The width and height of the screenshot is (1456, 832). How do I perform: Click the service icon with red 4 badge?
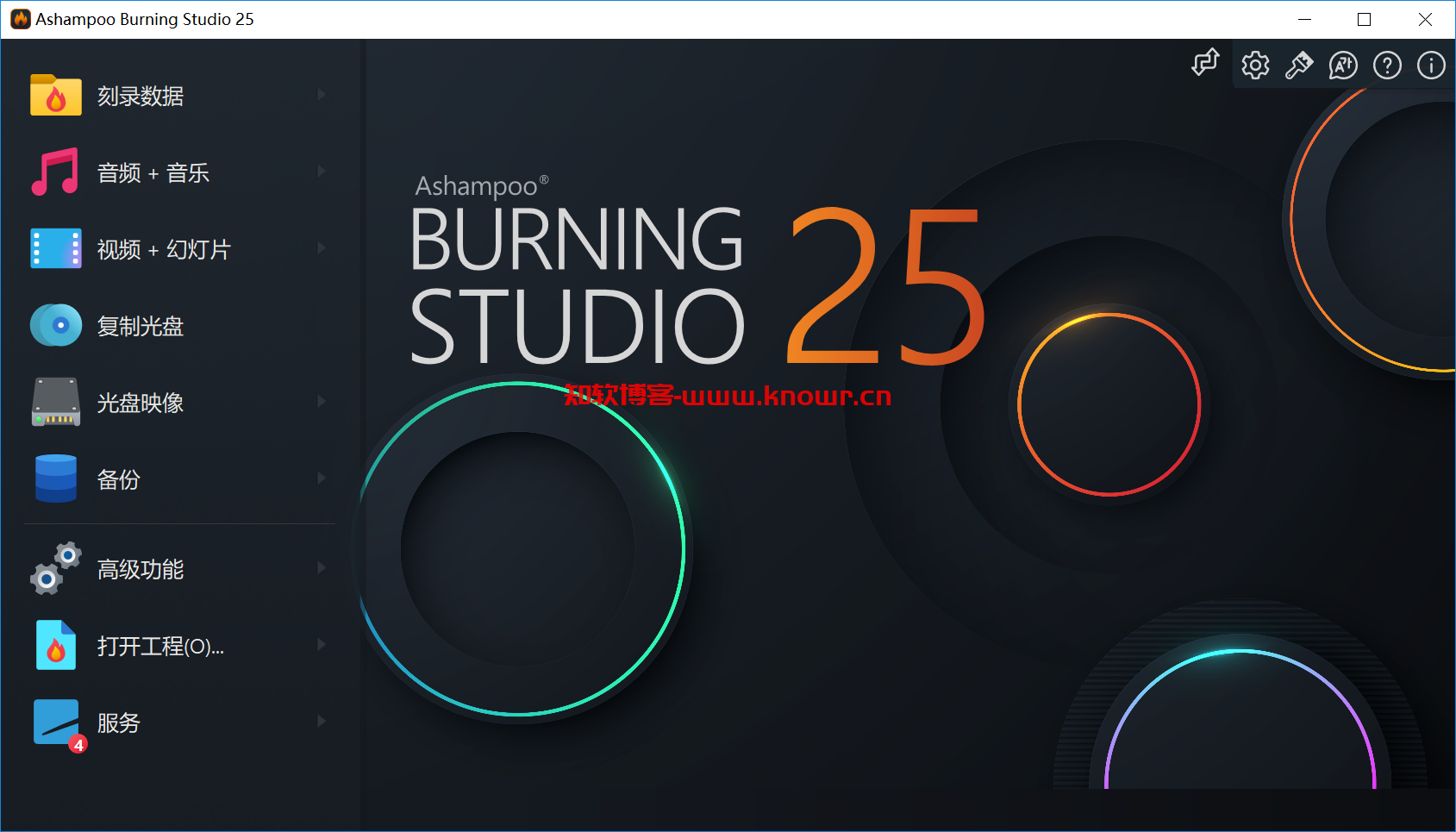pos(59,724)
